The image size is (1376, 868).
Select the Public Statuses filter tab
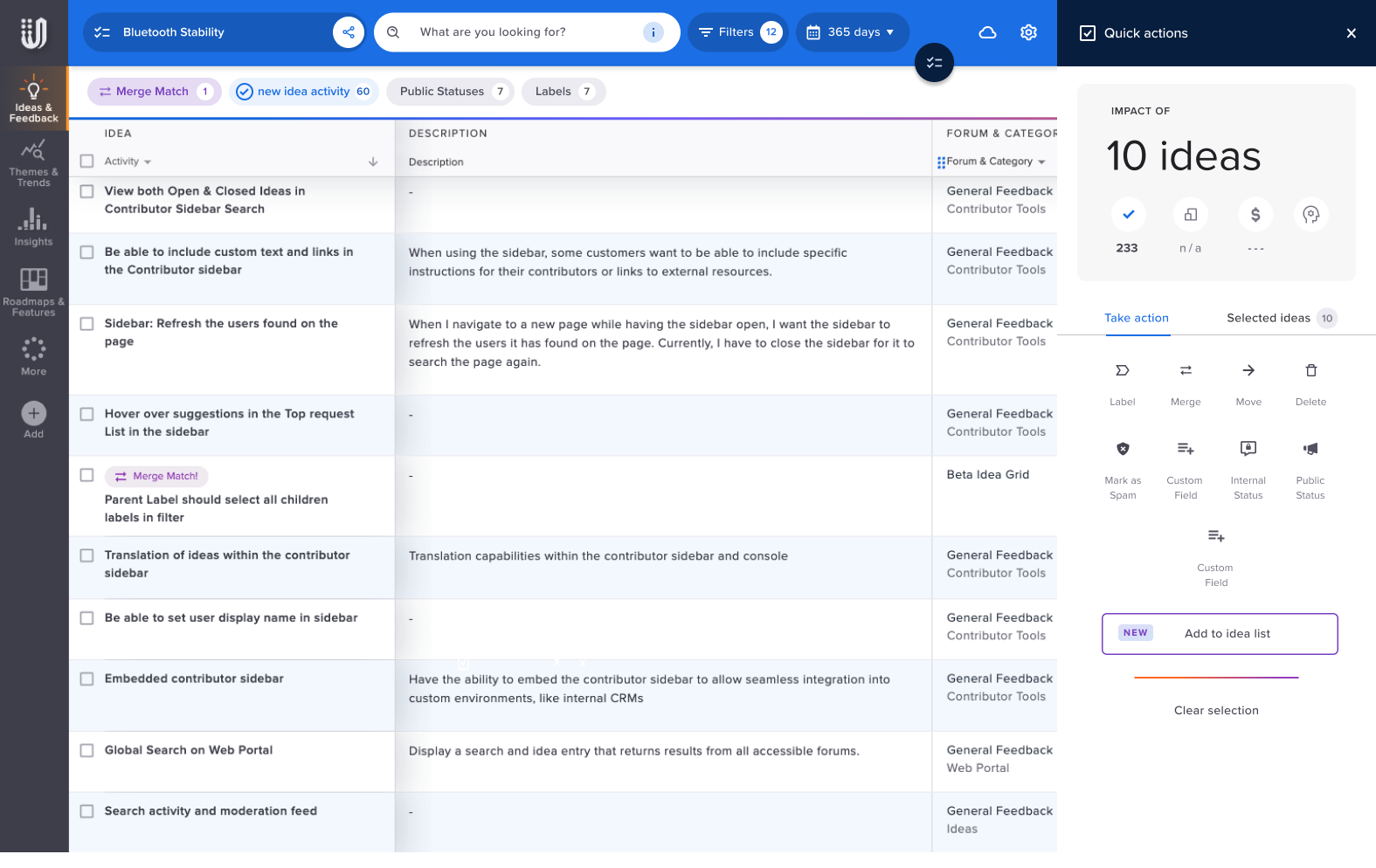point(451,92)
